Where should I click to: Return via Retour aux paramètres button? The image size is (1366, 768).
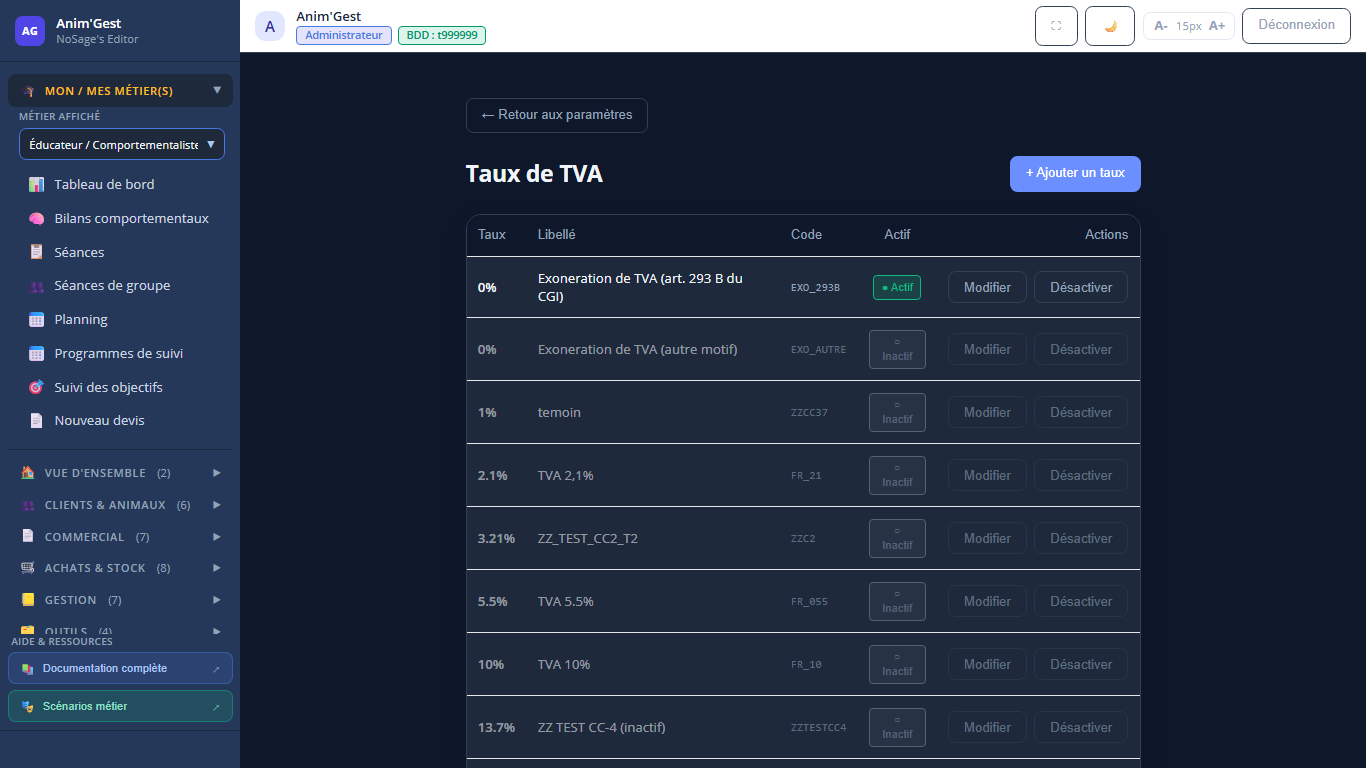[556, 115]
